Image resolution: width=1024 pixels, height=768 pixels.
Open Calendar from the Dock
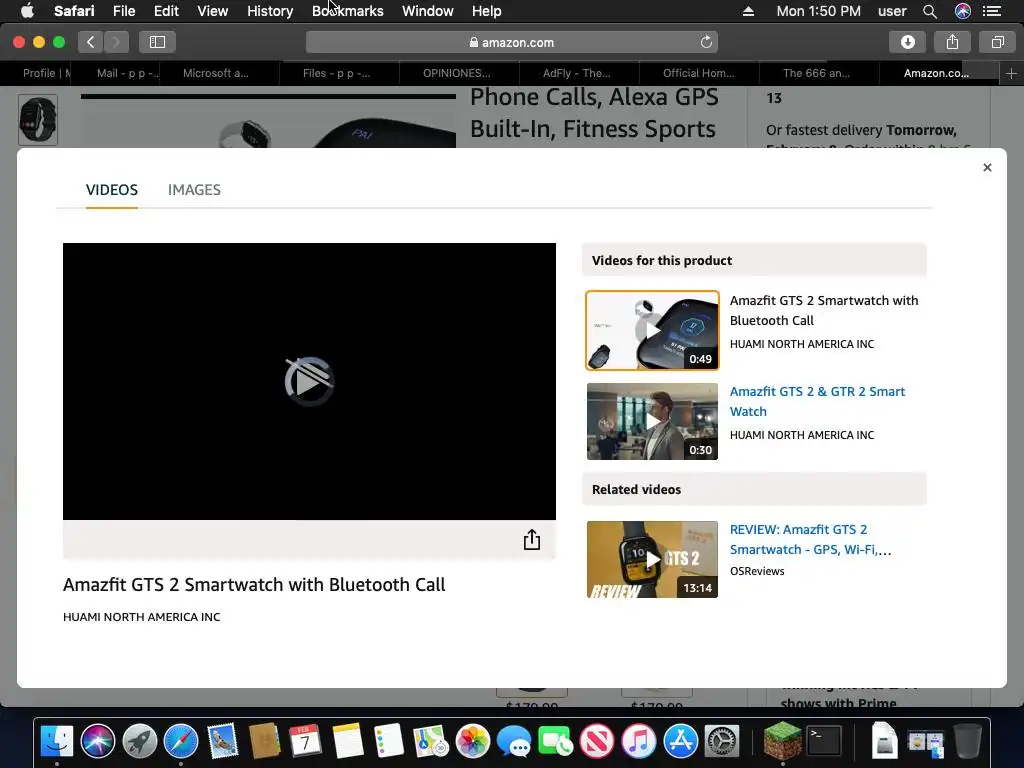click(305, 741)
